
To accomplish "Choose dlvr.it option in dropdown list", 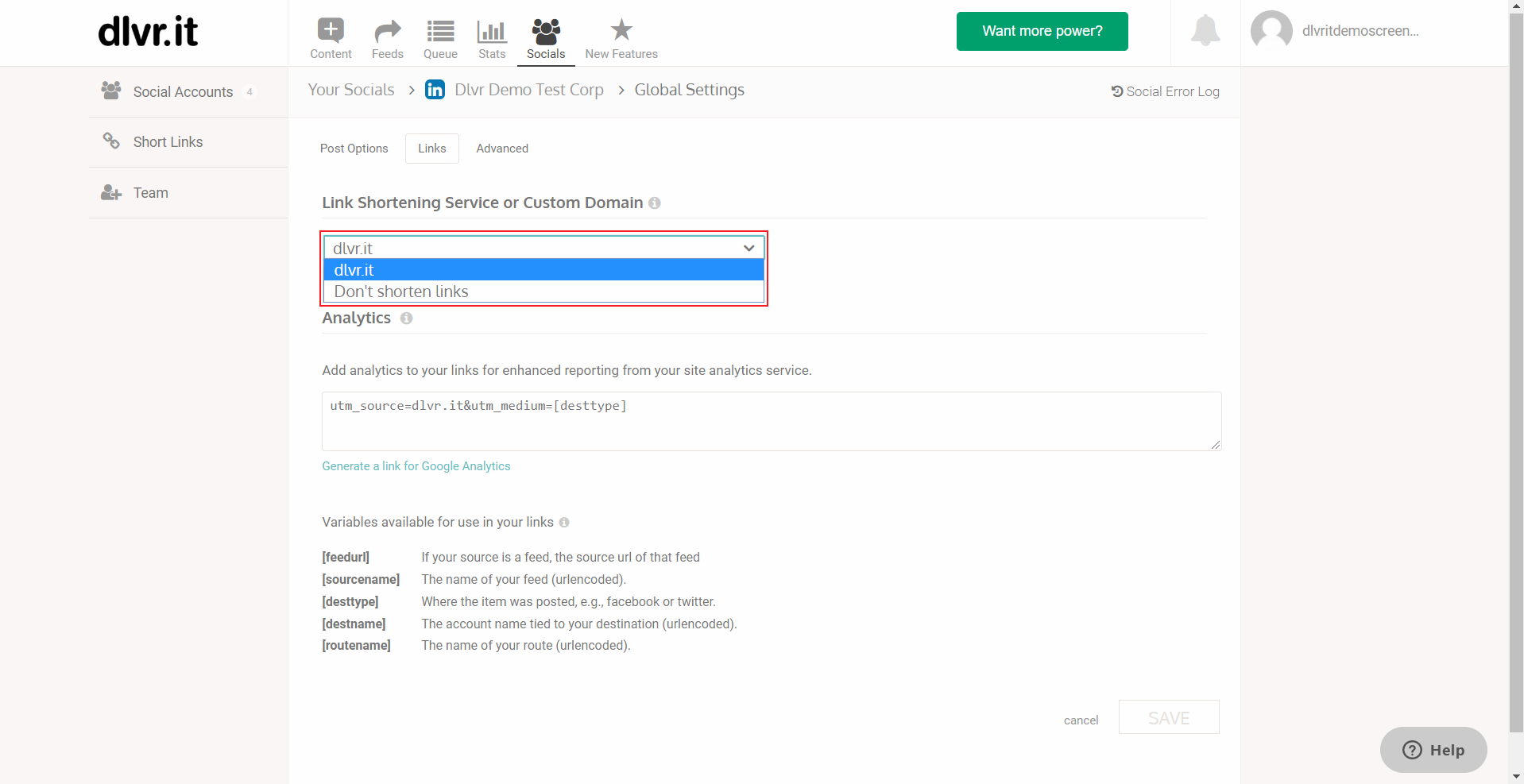I will click(x=543, y=270).
